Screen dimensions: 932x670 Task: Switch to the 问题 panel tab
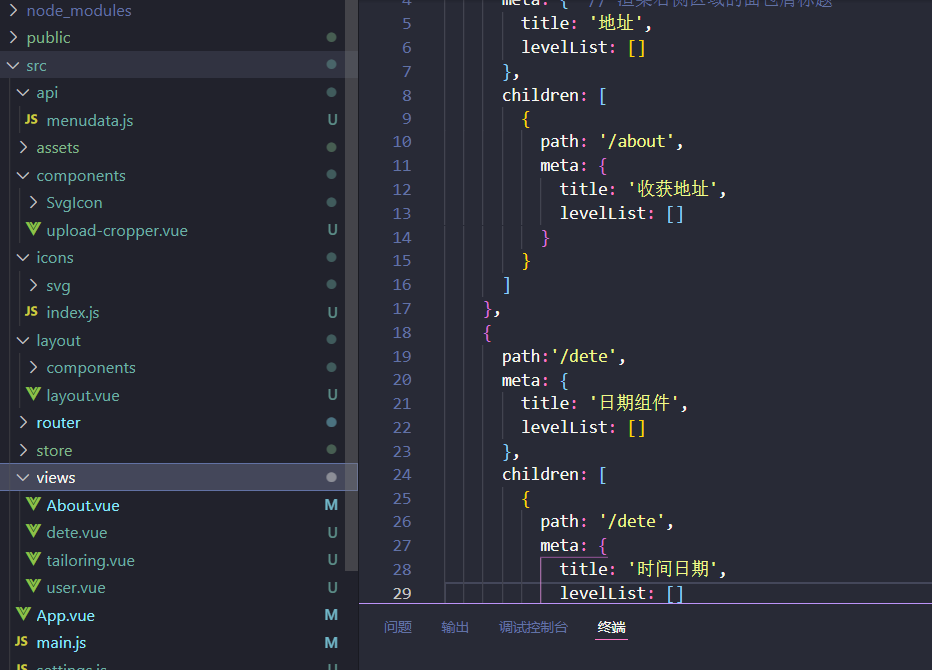[x=398, y=627]
